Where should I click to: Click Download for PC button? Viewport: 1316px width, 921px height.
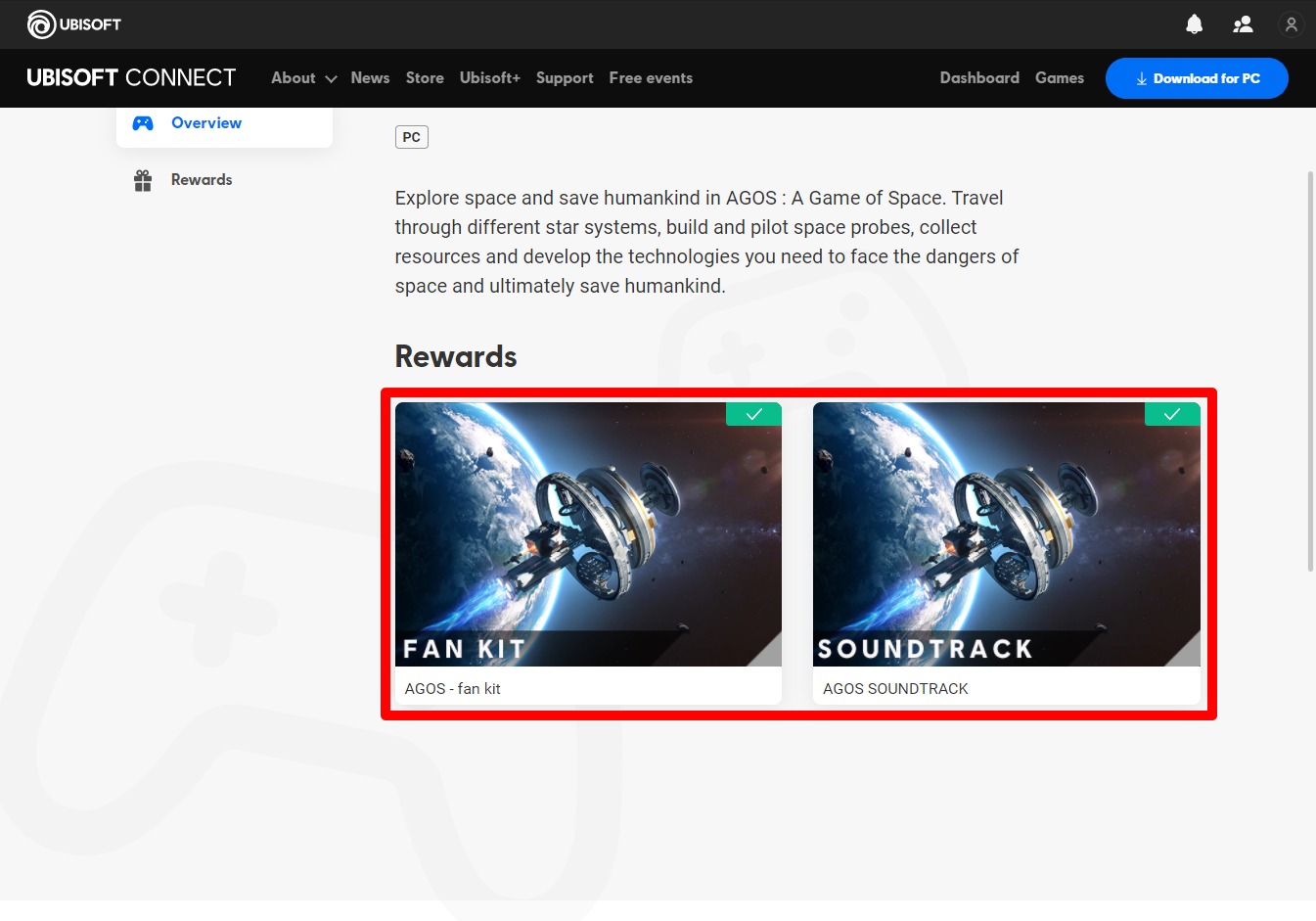(1197, 78)
